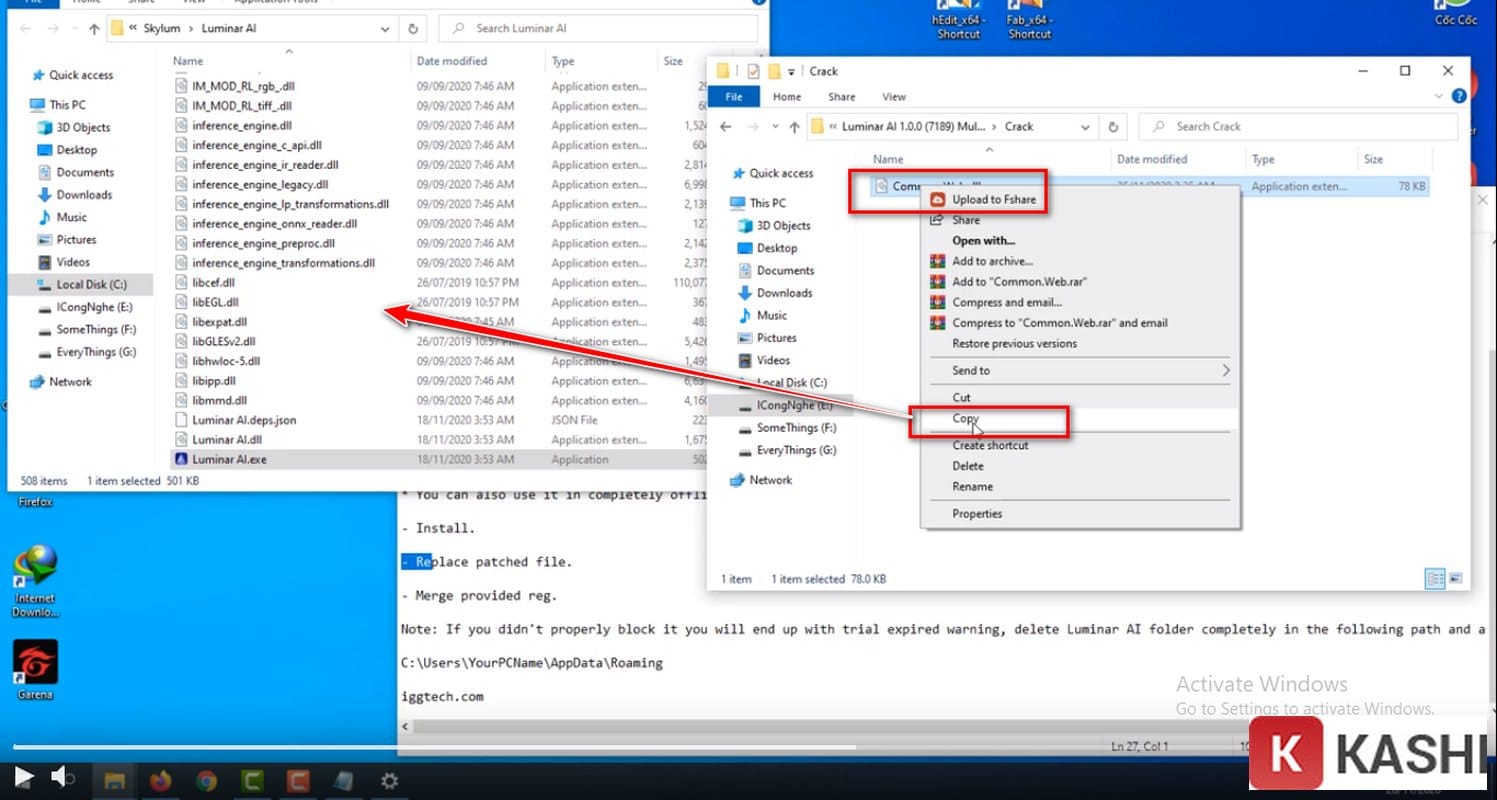This screenshot has height=800, width=1497.
Task: Click Back arrow in Crack window
Action: coord(727,127)
